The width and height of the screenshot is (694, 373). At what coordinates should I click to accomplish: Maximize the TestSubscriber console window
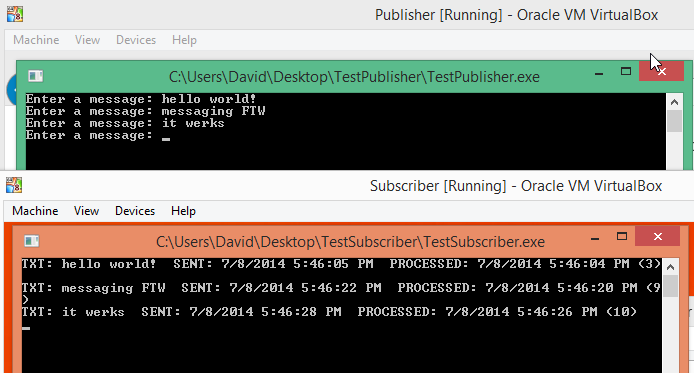[x=622, y=236]
